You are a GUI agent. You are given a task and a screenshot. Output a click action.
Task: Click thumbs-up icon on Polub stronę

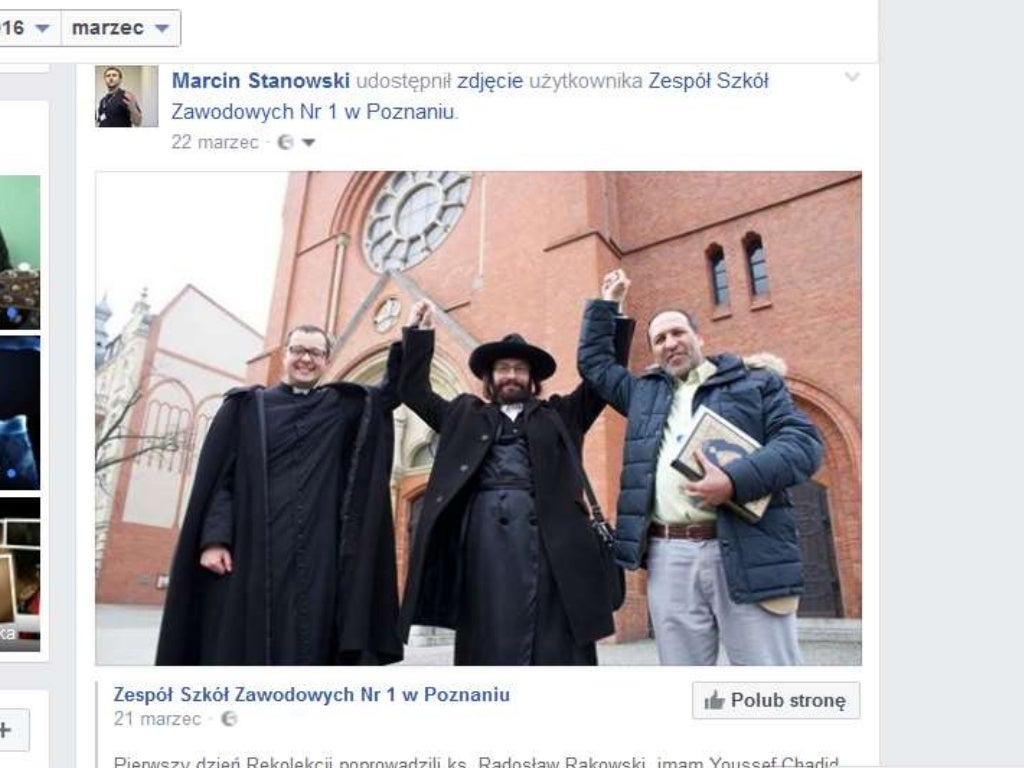(x=714, y=701)
